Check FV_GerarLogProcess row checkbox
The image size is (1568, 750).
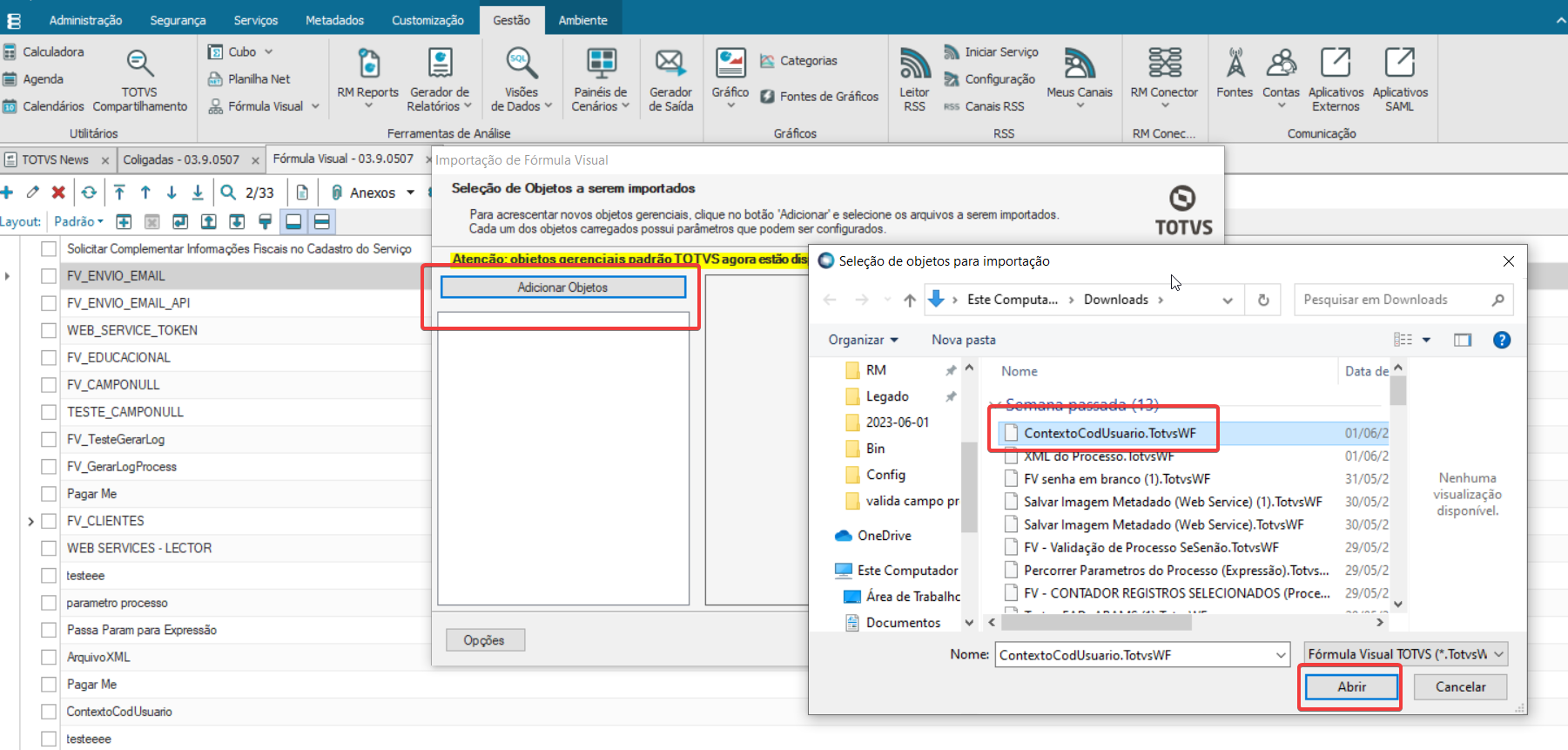(49, 467)
